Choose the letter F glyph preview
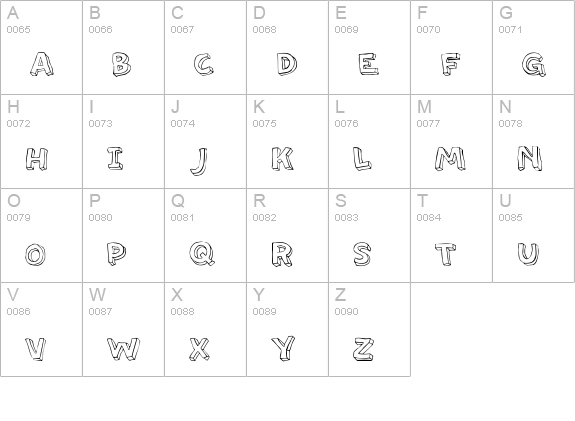This screenshot has width=575, height=421. click(x=450, y=64)
